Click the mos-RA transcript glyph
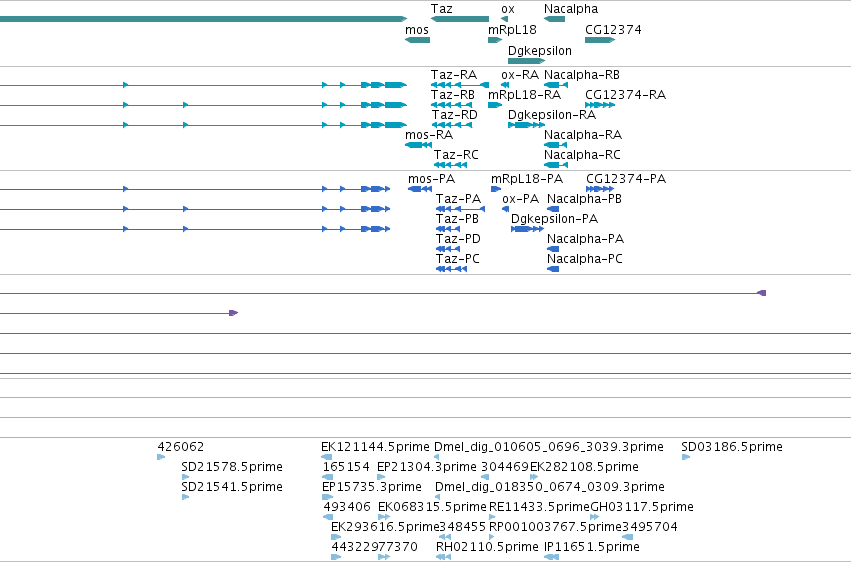851x562 pixels. point(418,145)
